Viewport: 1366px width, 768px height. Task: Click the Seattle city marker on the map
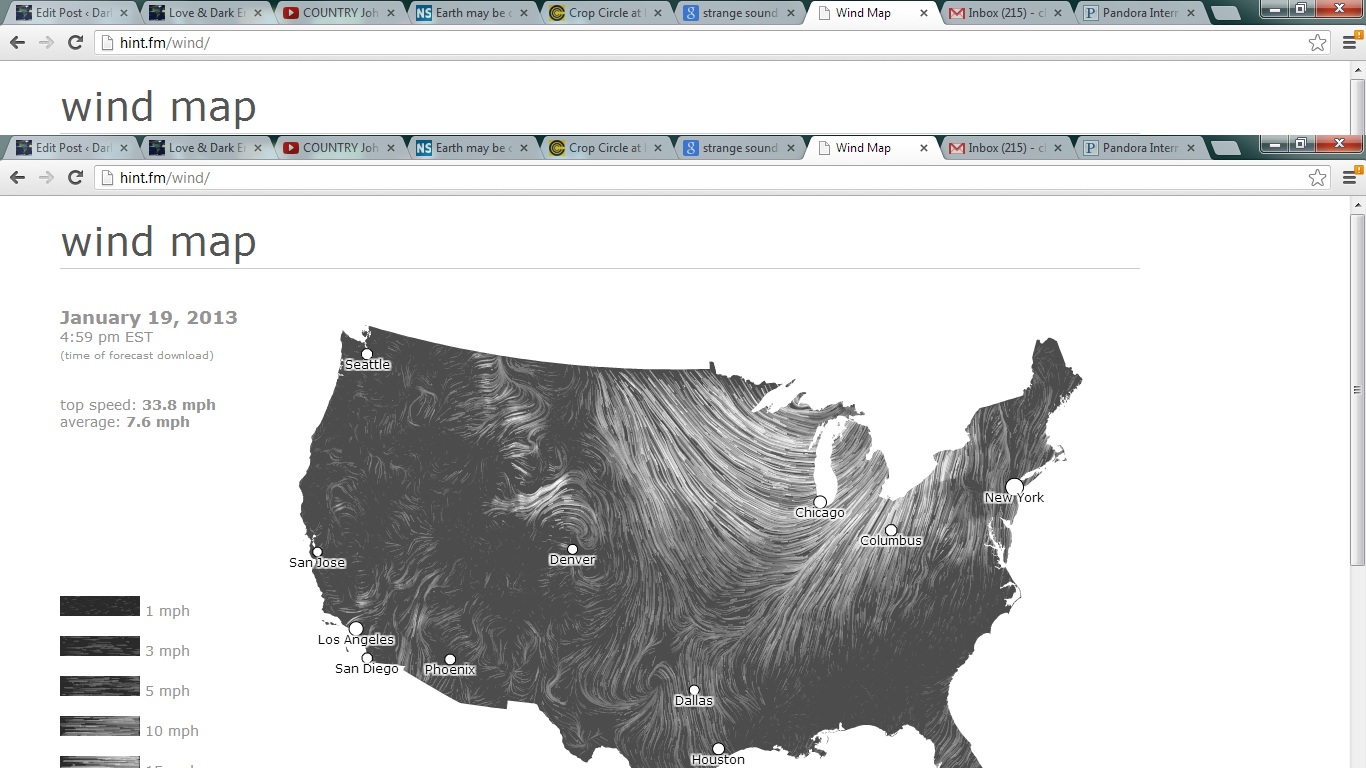(367, 354)
